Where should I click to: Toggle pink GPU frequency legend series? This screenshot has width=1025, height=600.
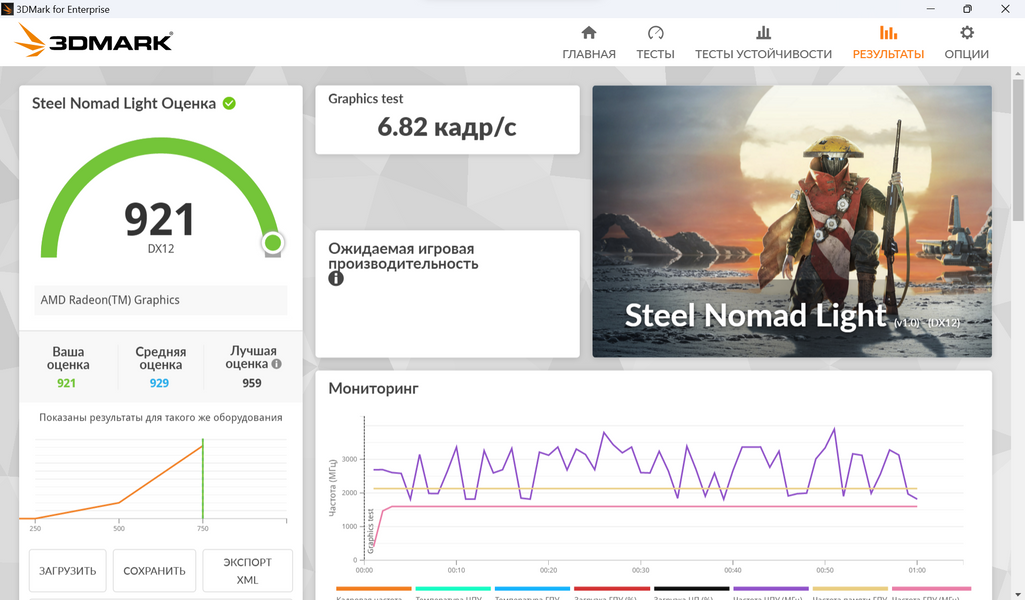(x=931, y=590)
